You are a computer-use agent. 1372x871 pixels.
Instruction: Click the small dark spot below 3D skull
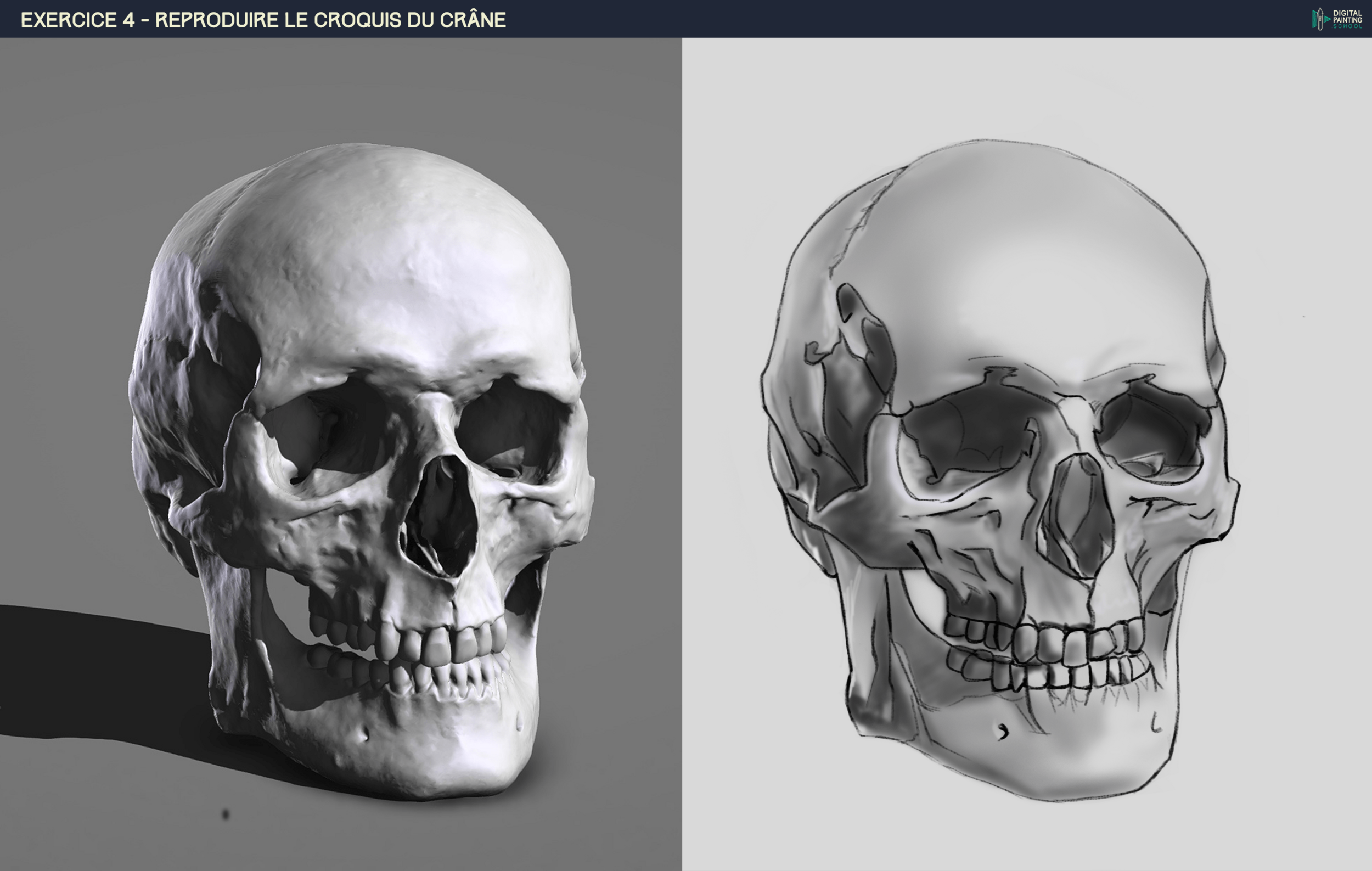coord(226,814)
